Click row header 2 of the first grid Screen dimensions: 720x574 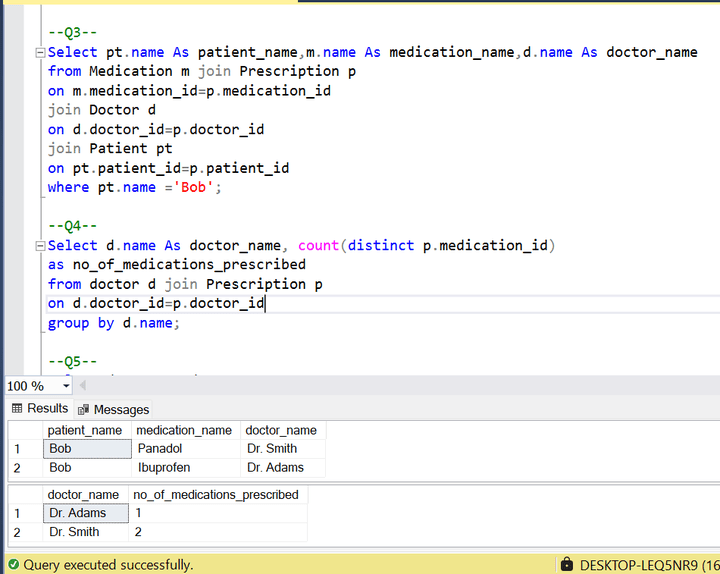17,467
